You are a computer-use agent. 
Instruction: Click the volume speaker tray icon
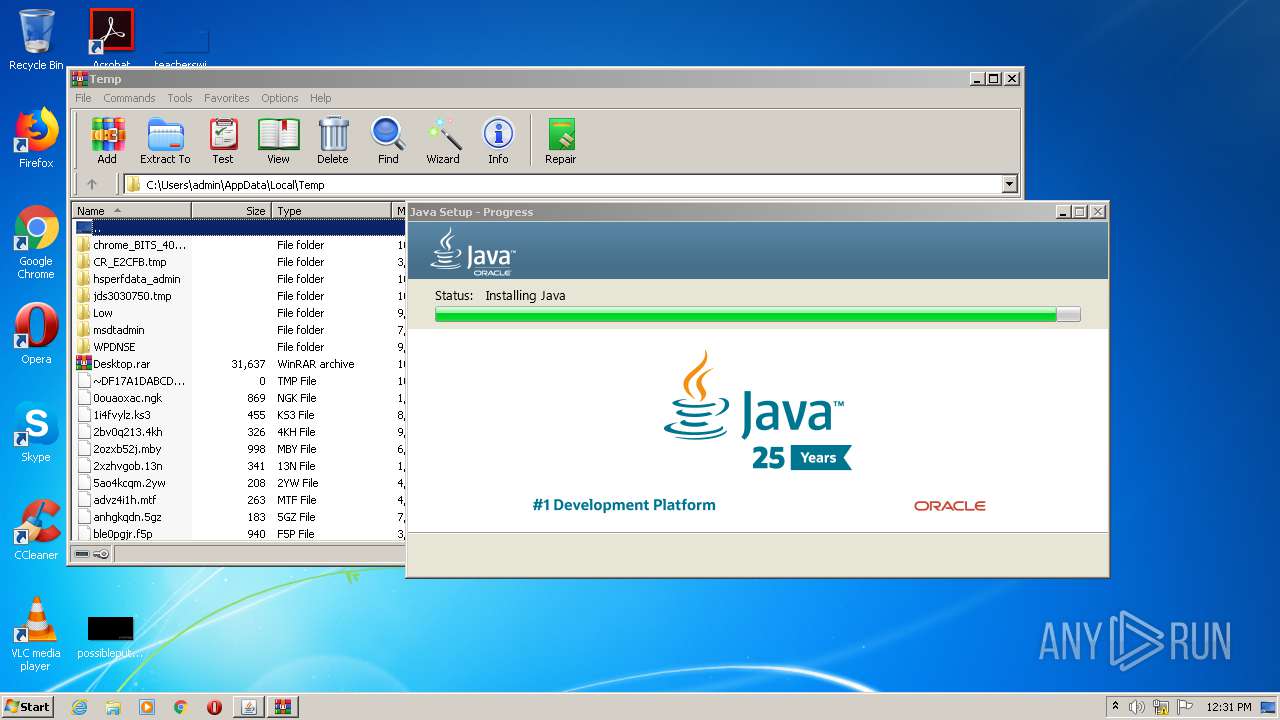point(1137,707)
